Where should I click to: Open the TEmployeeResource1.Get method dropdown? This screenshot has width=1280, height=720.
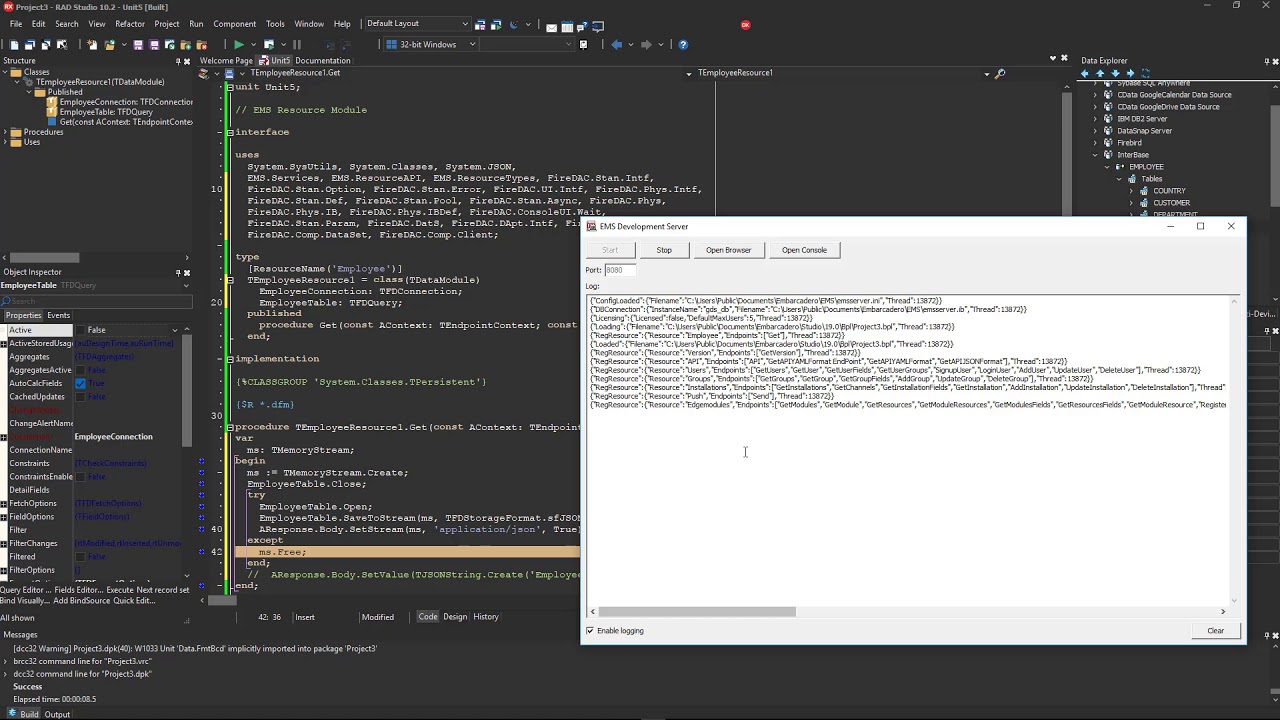tap(688, 73)
